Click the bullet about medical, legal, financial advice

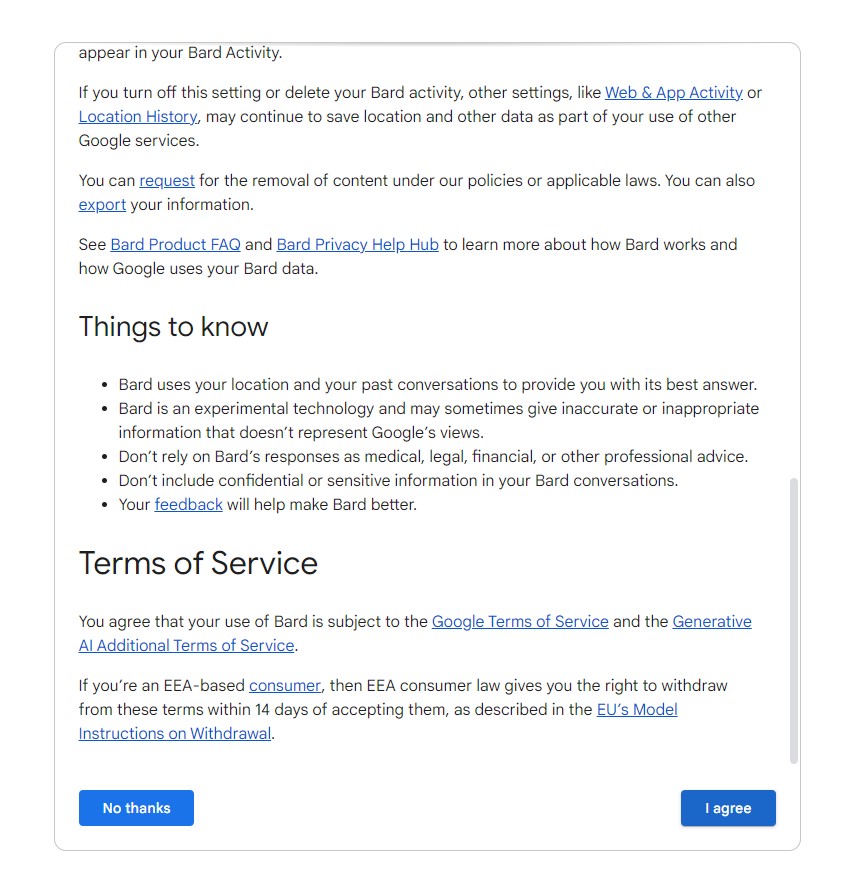tap(433, 457)
